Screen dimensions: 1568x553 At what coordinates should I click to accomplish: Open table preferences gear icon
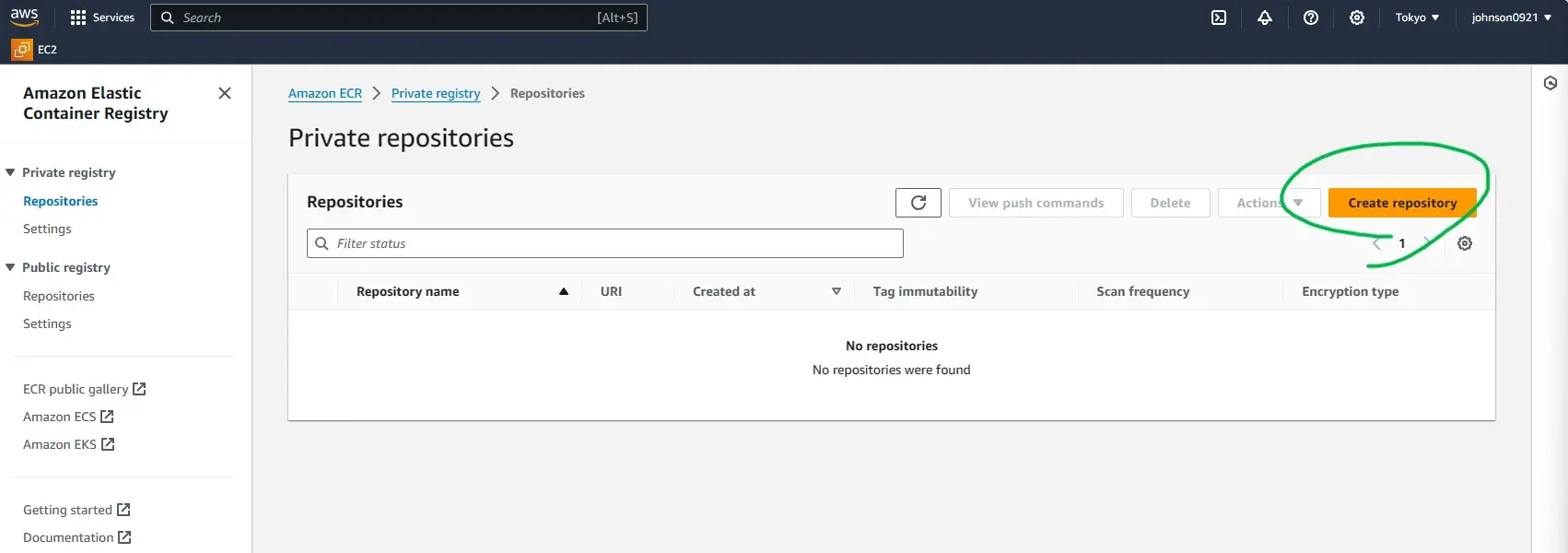(x=1465, y=243)
